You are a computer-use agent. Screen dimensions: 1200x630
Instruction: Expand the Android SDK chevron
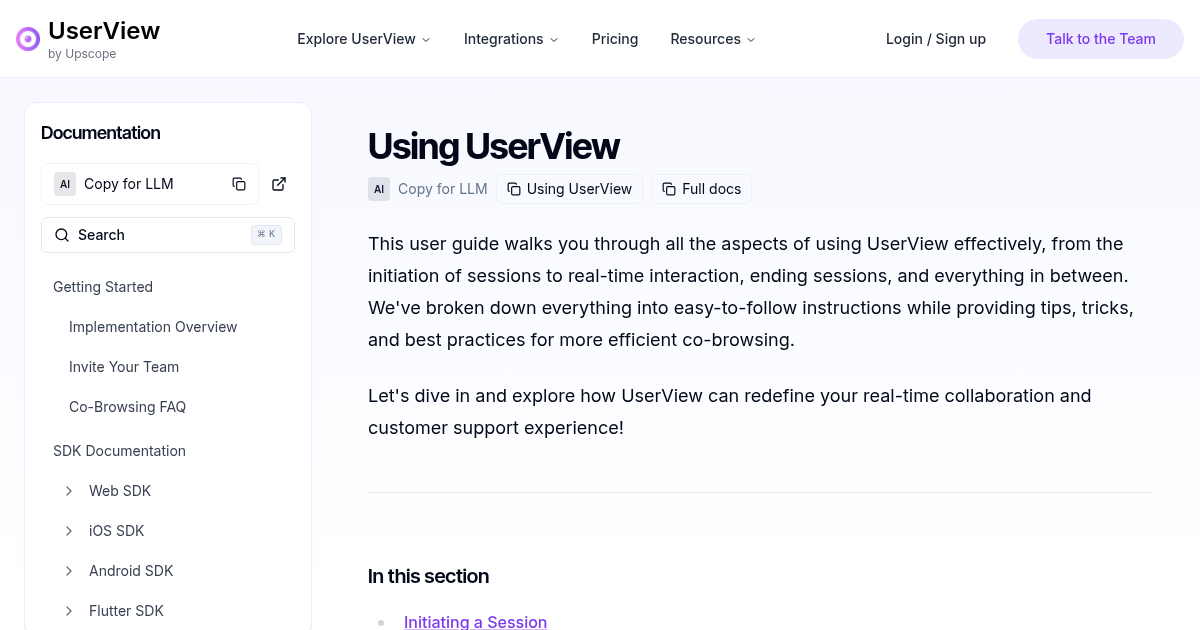(69, 571)
